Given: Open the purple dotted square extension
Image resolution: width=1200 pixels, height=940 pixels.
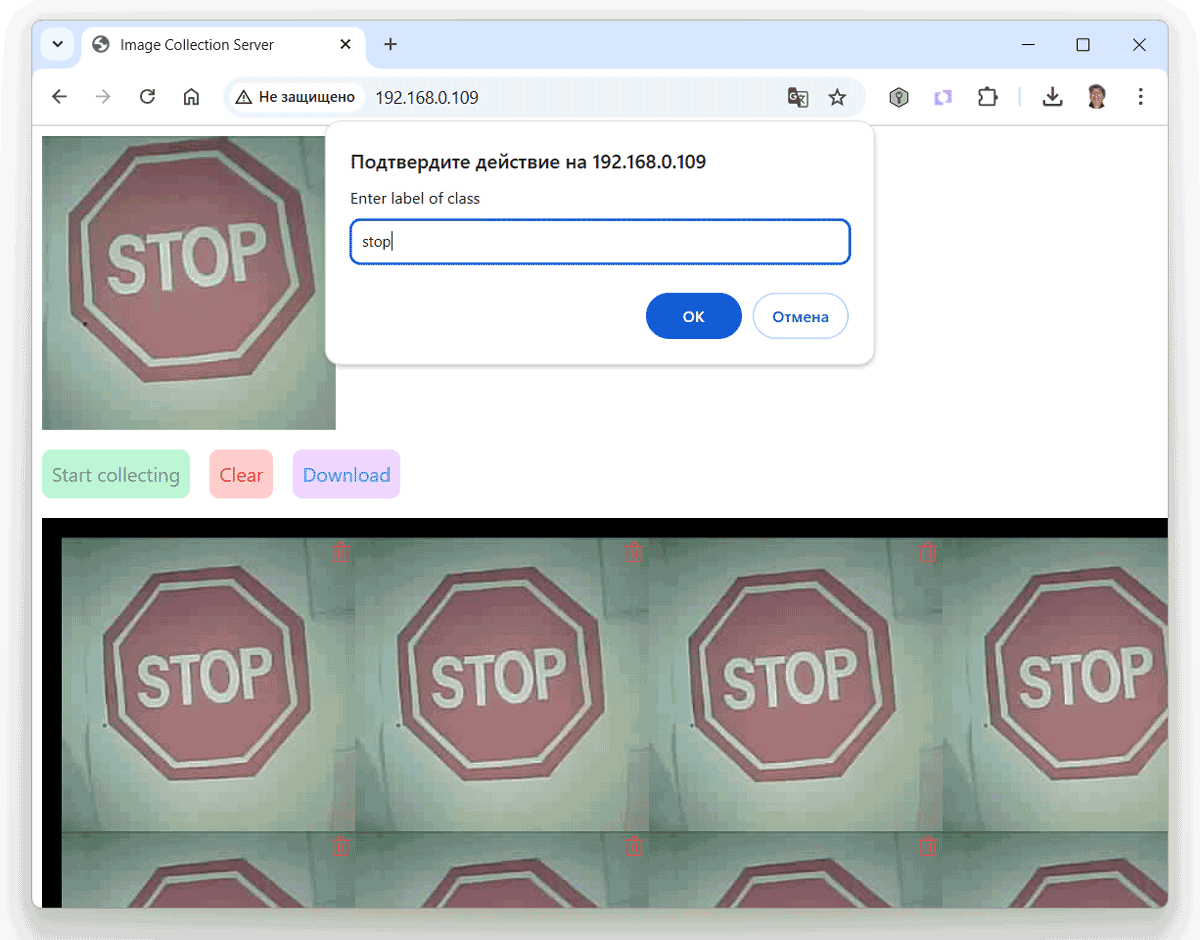Looking at the screenshot, I should pos(943,97).
